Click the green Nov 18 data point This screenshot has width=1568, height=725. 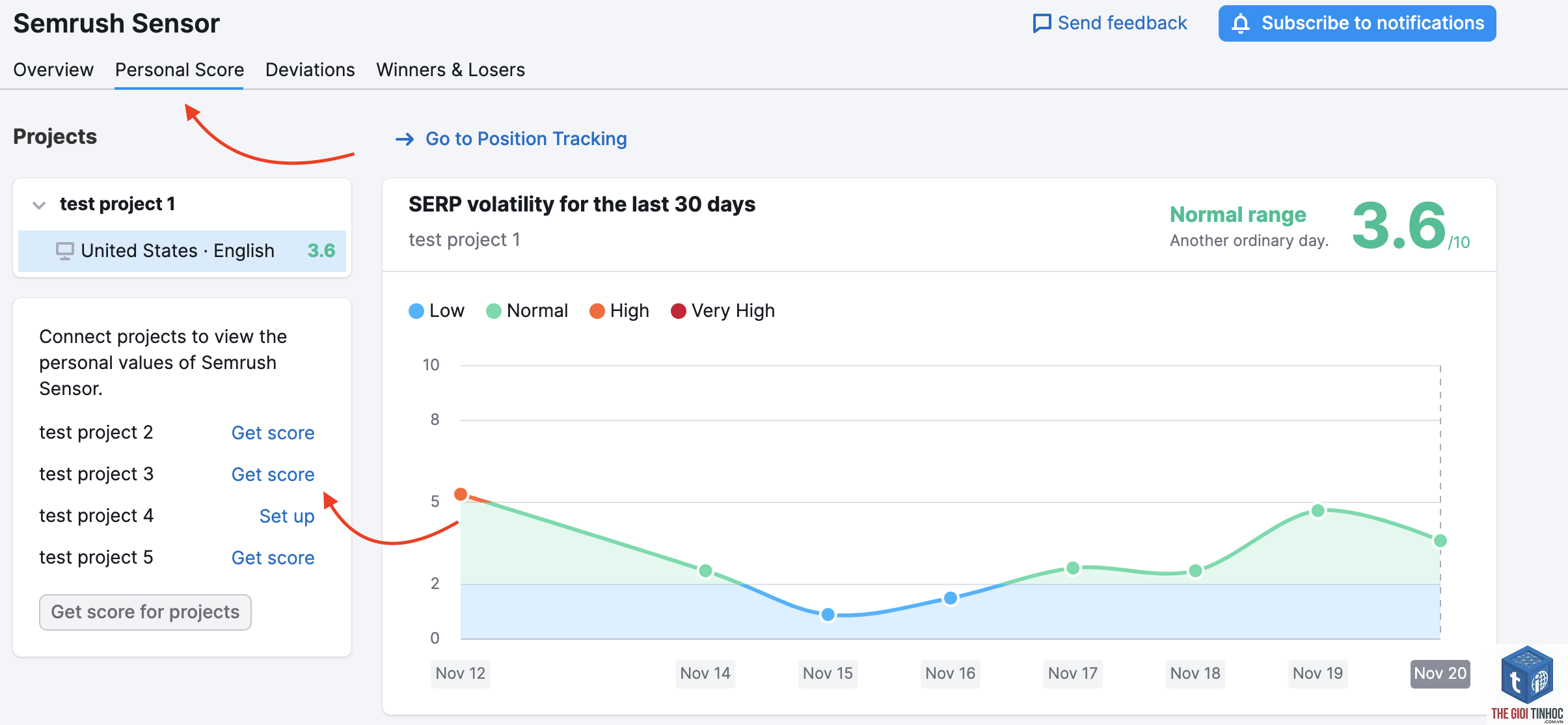coord(1195,571)
